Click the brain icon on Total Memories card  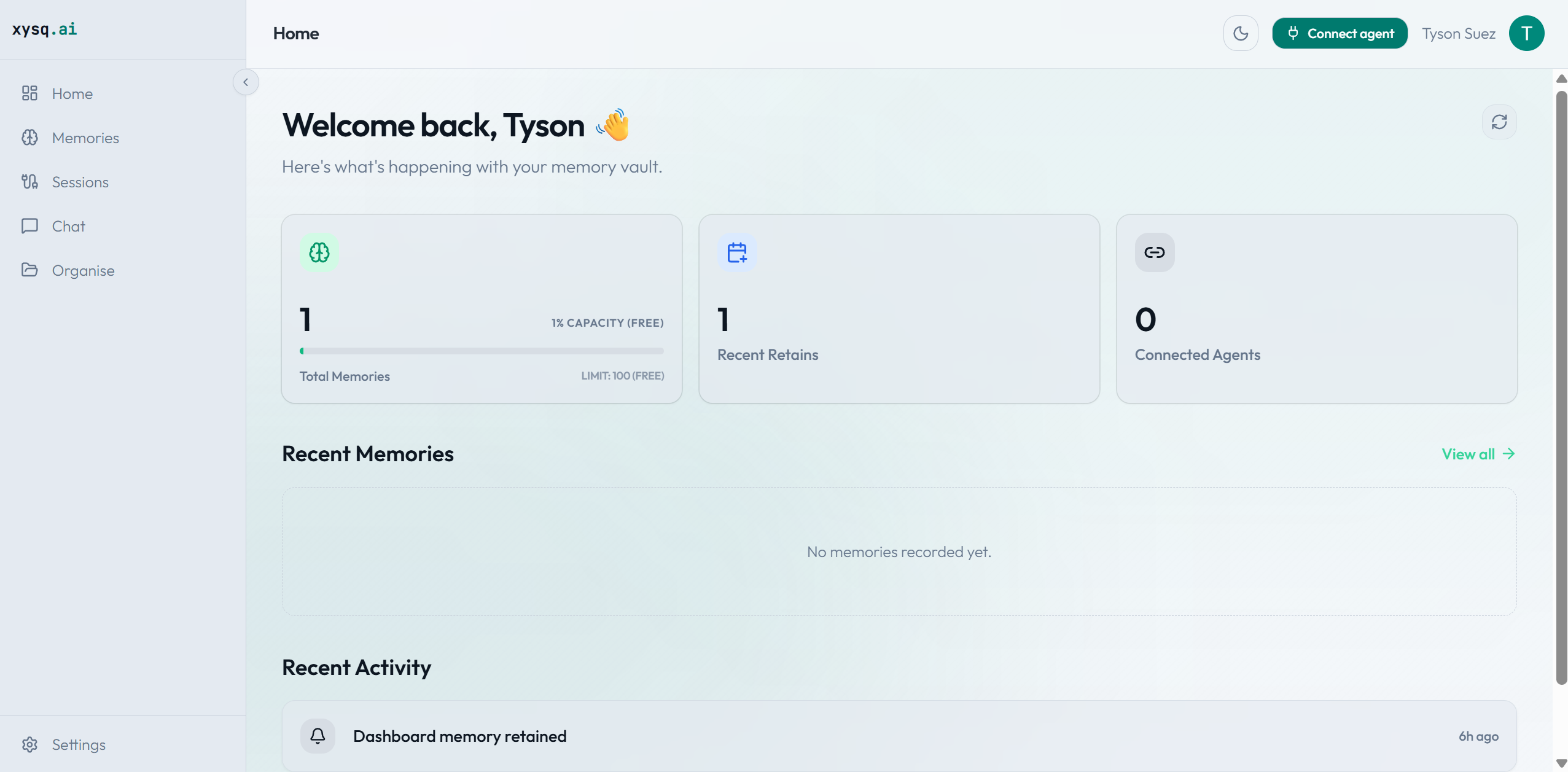pyautogui.click(x=319, y=252)
